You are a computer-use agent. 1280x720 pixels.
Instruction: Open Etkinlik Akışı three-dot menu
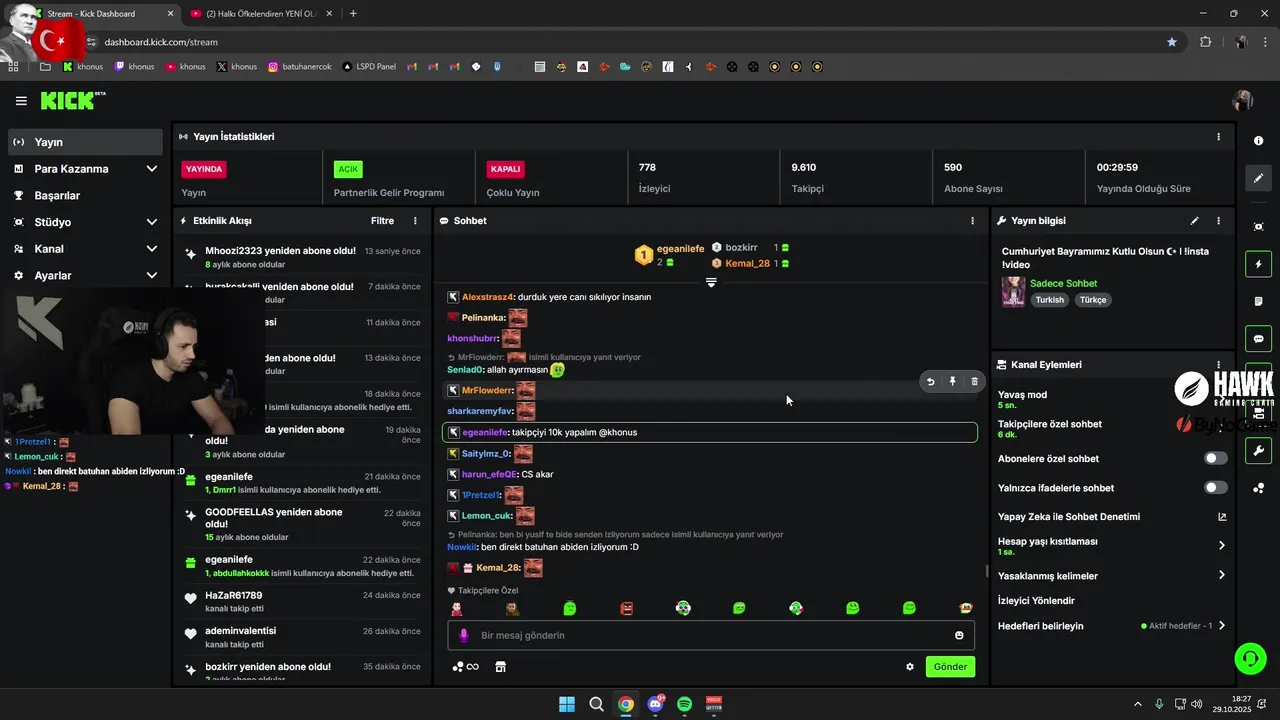pyautogui.click(x=415, y=221)
